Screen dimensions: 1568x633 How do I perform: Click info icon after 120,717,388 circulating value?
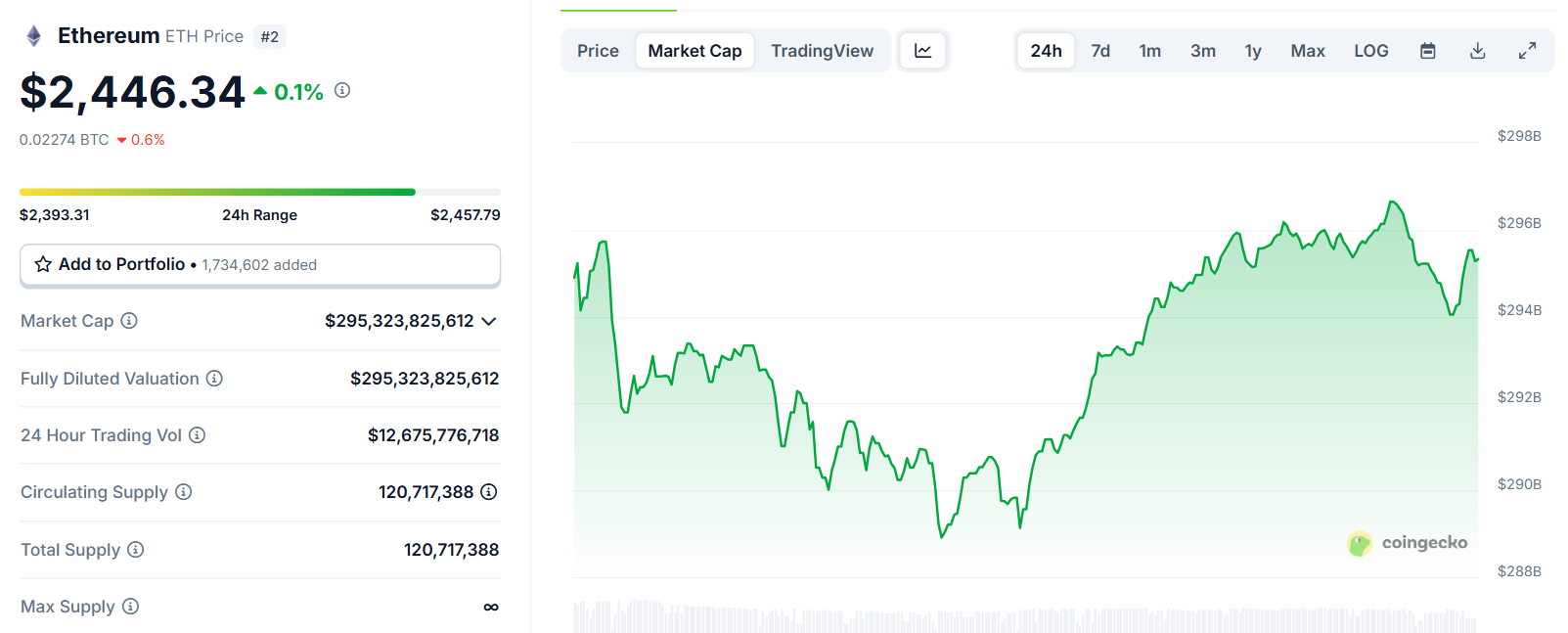[489, 492]
